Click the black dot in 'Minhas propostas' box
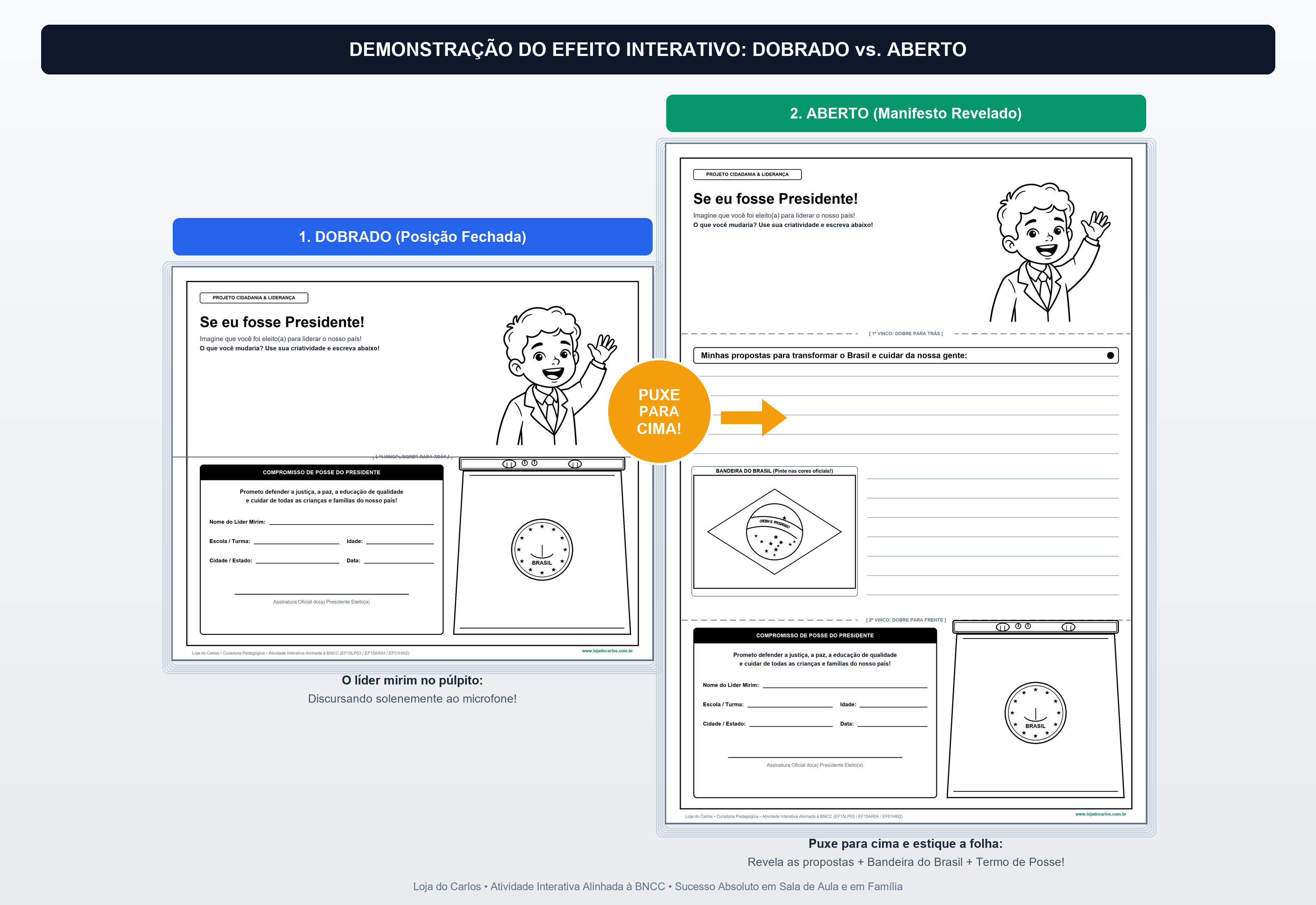Viewport: 1316px width, 905px height. tap(1110, 355)
